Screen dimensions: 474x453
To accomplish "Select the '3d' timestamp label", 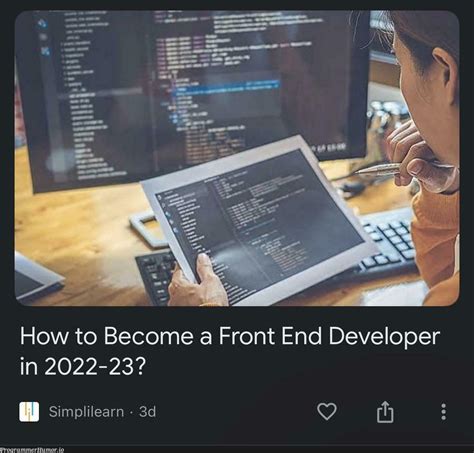I will (147, 412).
